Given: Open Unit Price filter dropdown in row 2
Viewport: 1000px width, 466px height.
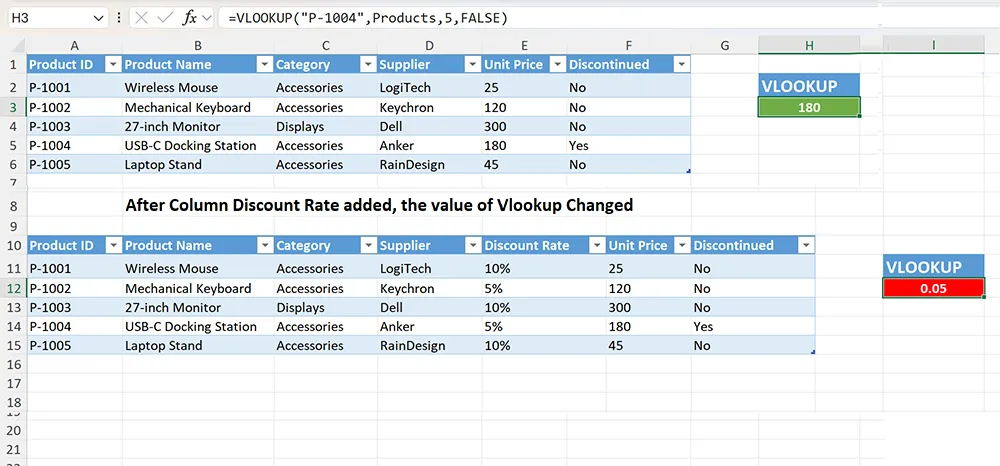Looking at the screenshot, I should tap(555, 64).
